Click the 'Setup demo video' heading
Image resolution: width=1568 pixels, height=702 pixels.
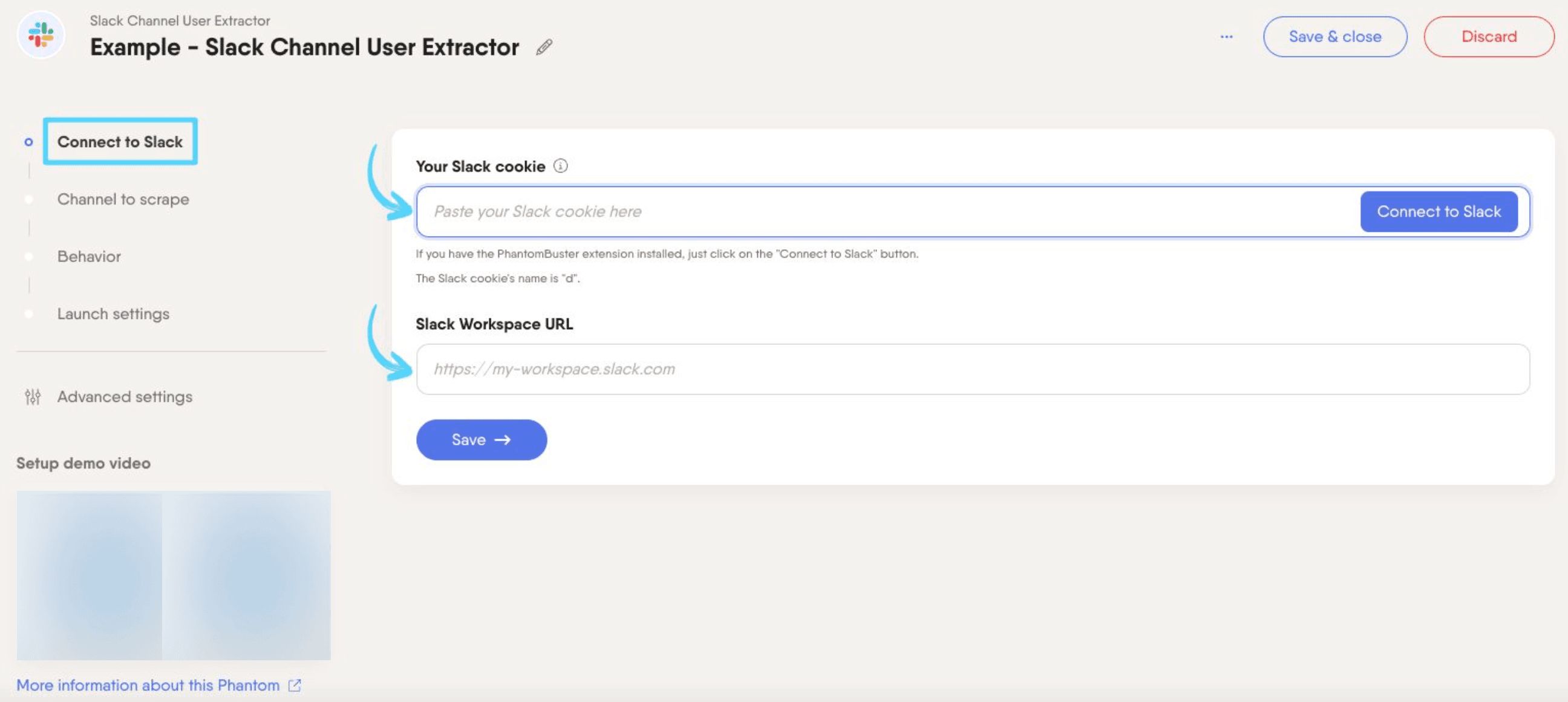pyautogui.click(x=83, y=463)
